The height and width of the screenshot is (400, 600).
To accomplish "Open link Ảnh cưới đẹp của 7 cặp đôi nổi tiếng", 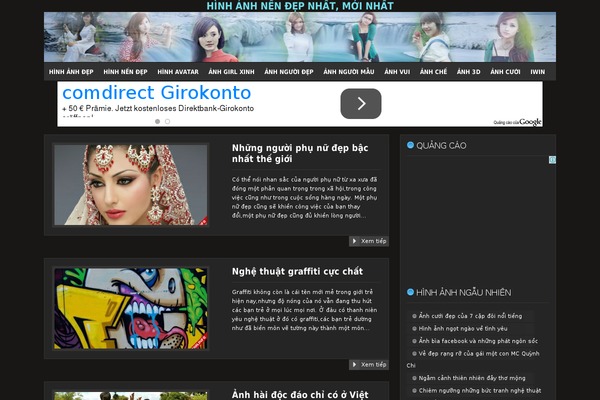I will [x=470, y=316].
